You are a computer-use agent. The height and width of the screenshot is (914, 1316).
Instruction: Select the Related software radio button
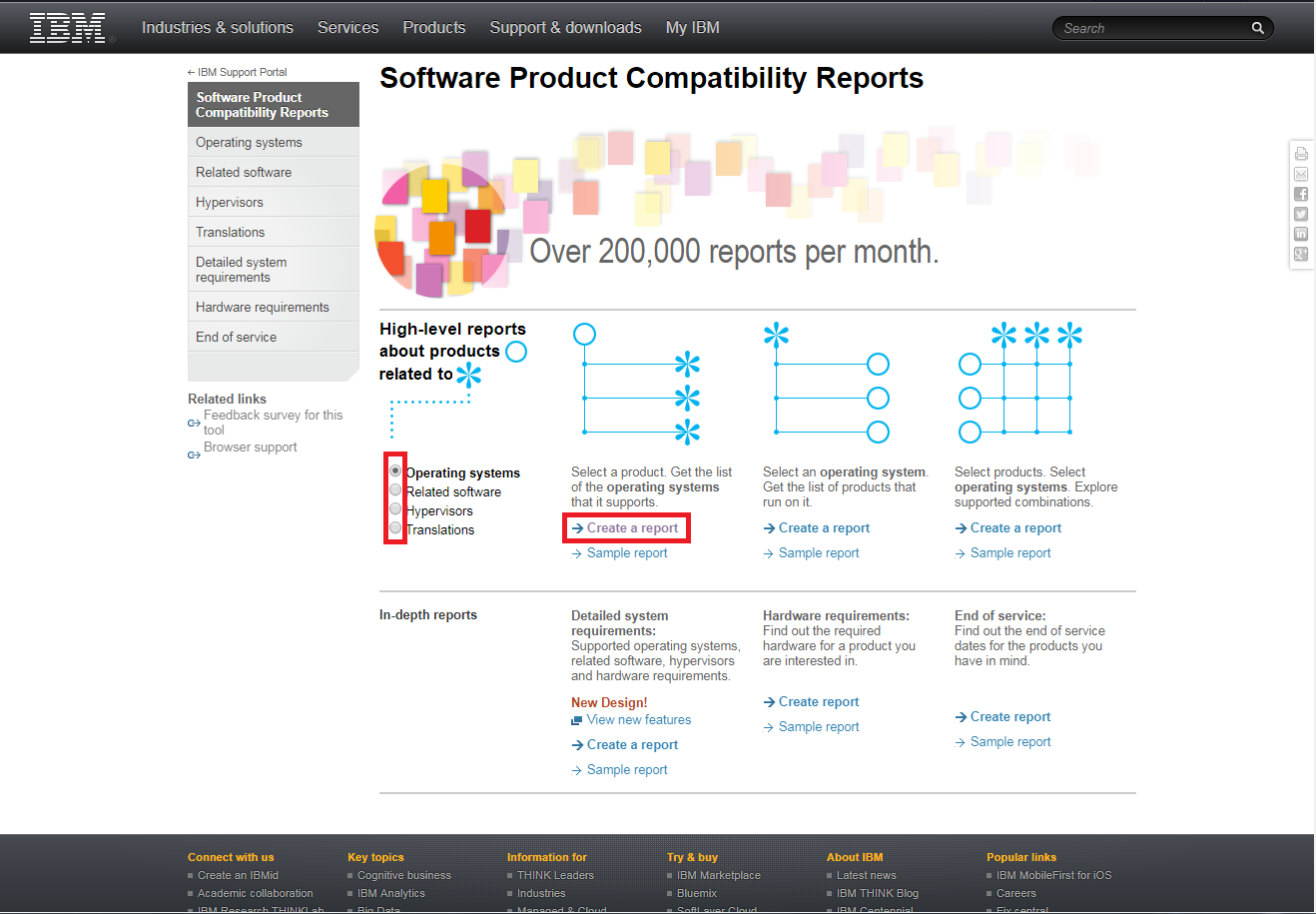tap(395, 489)
